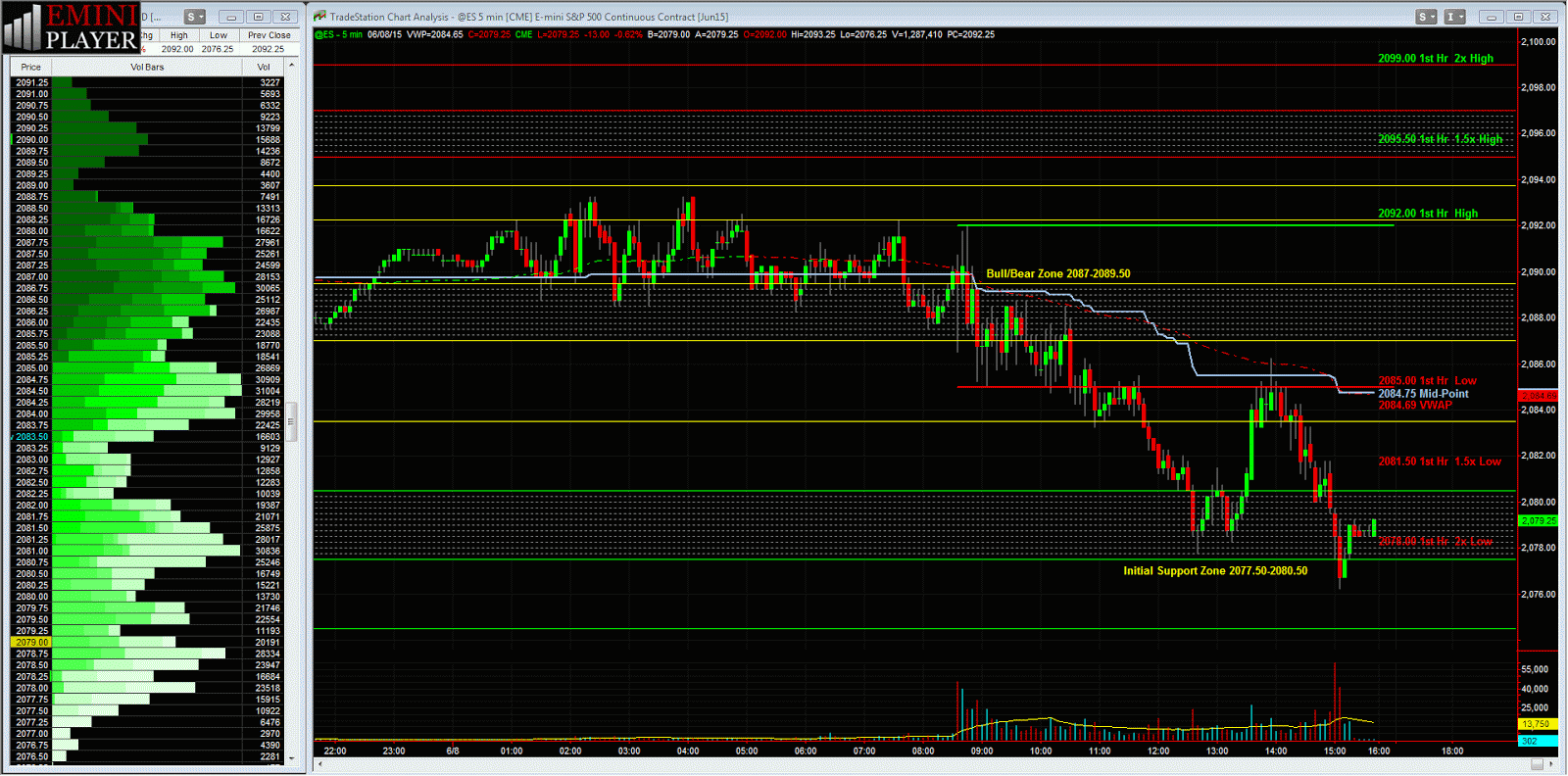Click the '2078.00 1st Hr 2x Low' label
Screen dimensions: 1568x776
1436,541
